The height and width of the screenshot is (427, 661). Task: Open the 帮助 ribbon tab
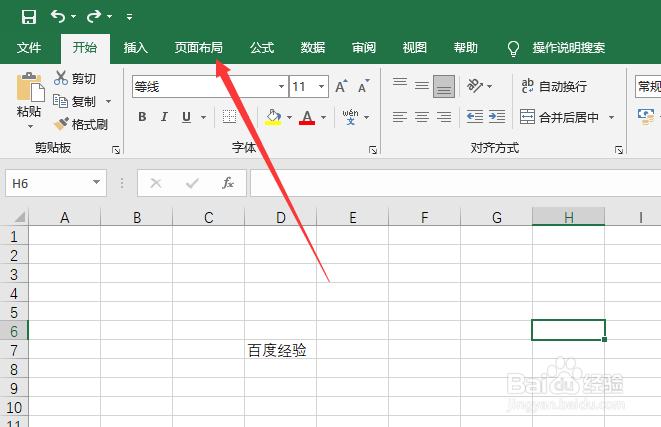tap(466, 48)
